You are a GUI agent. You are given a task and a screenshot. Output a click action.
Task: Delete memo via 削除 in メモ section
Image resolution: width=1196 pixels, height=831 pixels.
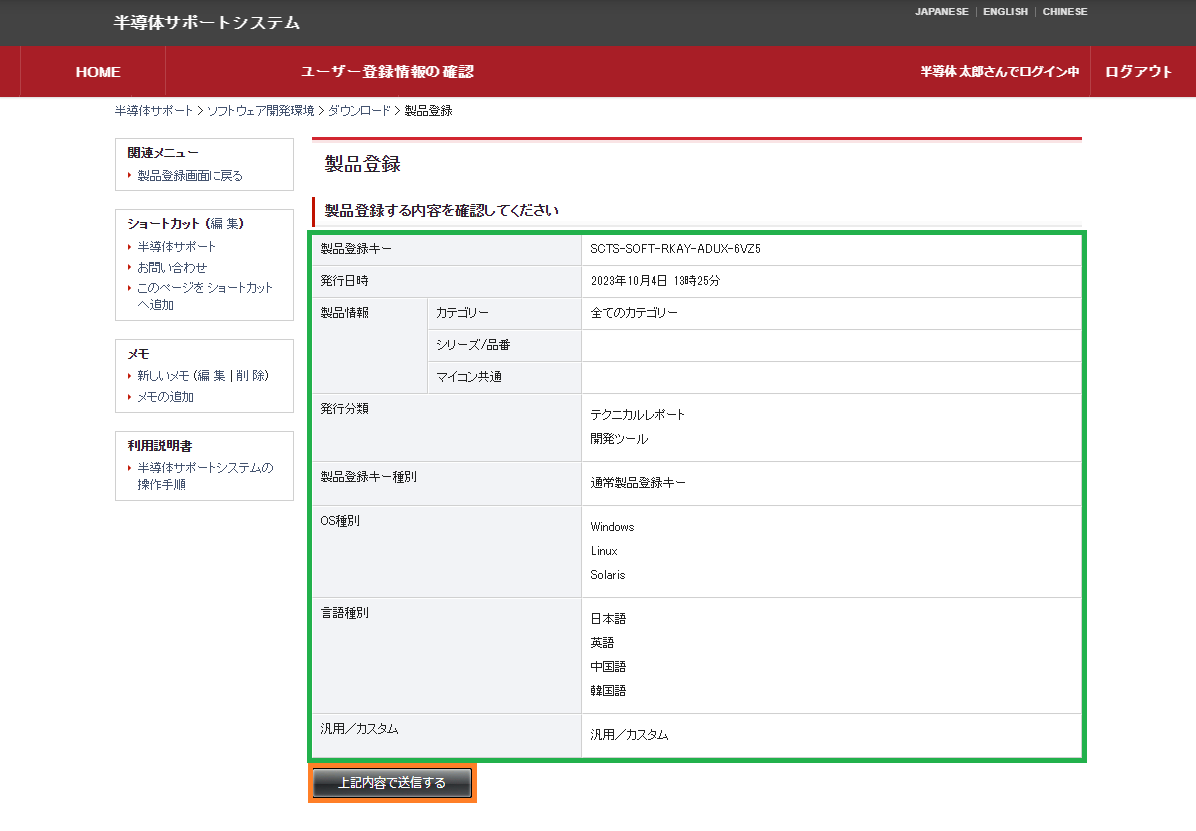249,375
